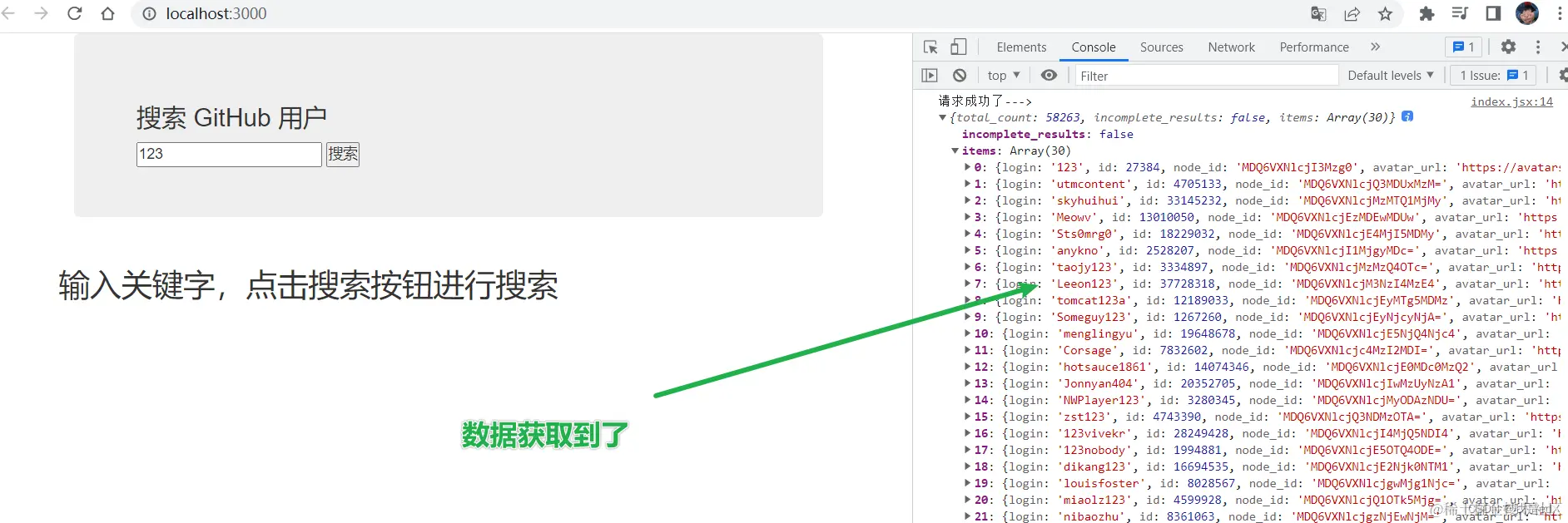Collapse the items Array(30) node
The width and height of the screenshot is (1568, 523).
[955, 150]
